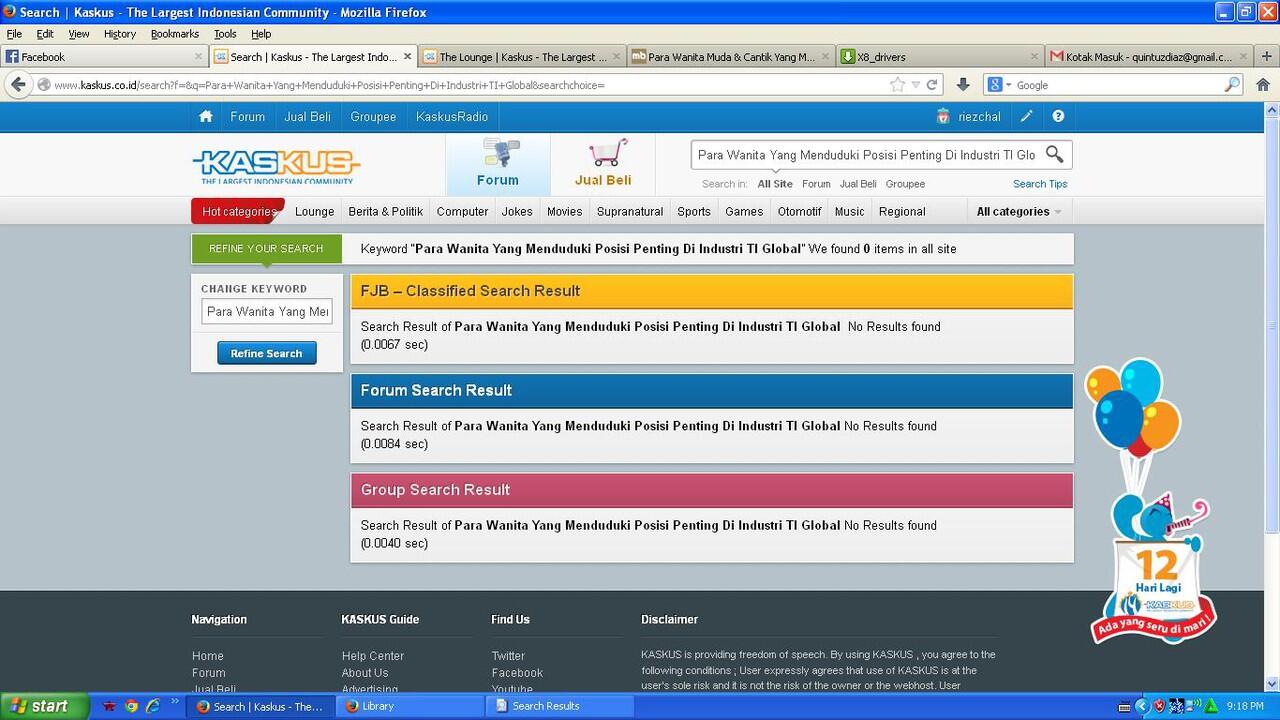Viewport: 1280px width, 720px height.
Task: Open the Computer category
Action: click(462, 212)
